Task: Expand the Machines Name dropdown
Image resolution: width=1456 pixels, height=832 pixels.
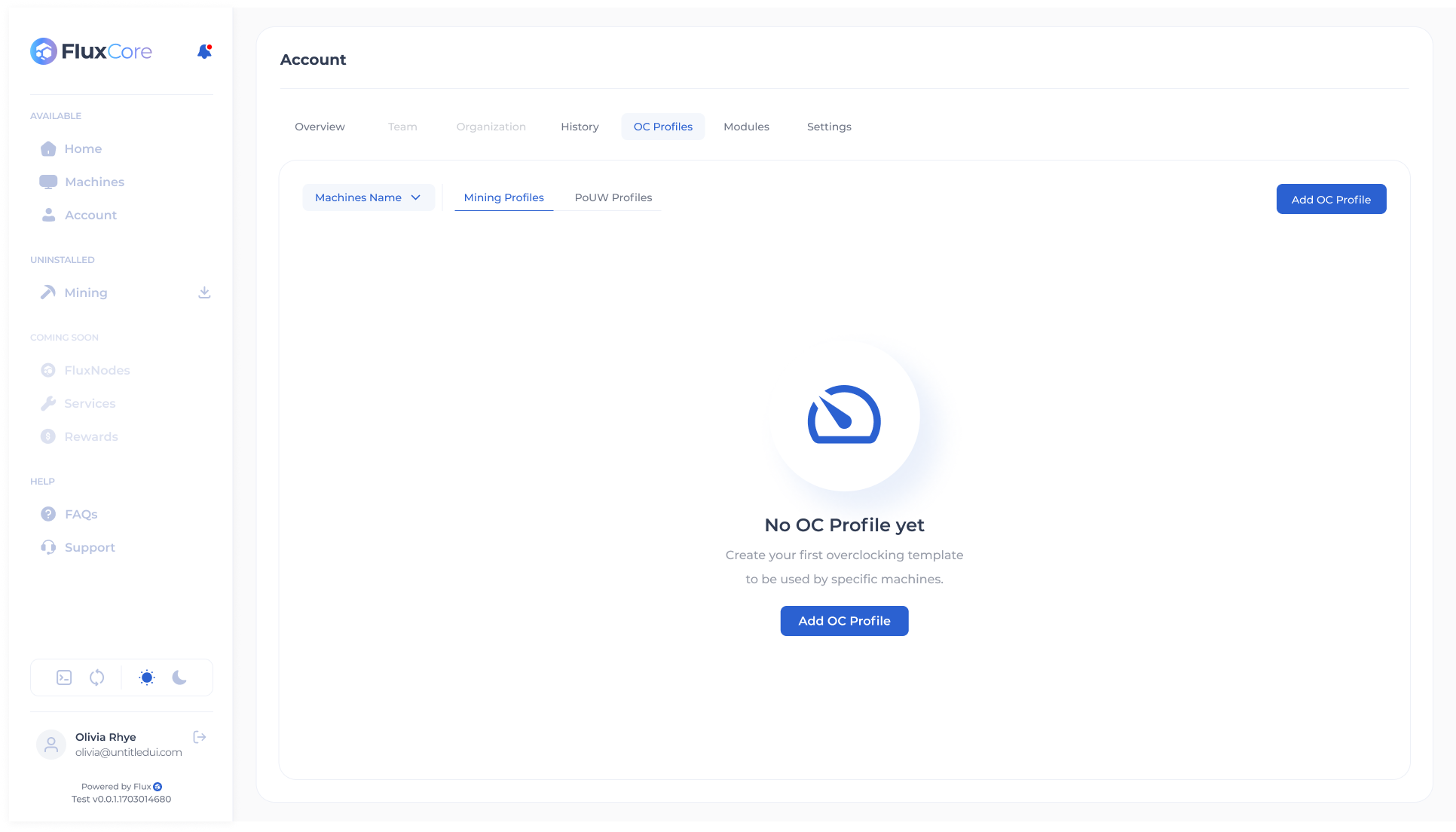Action: pos(368,197)
